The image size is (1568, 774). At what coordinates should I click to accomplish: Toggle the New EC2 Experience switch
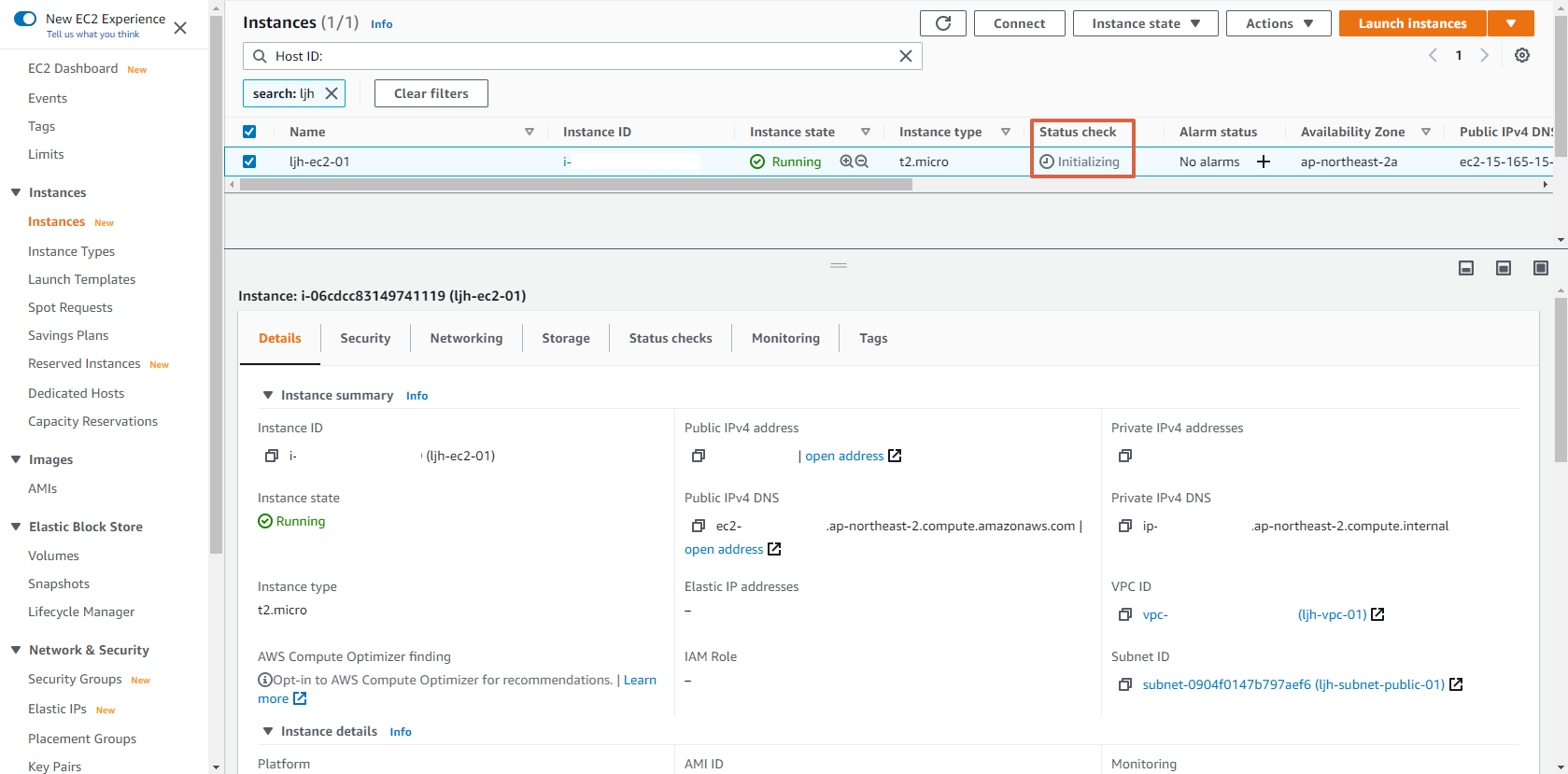[x=25, y=19]
